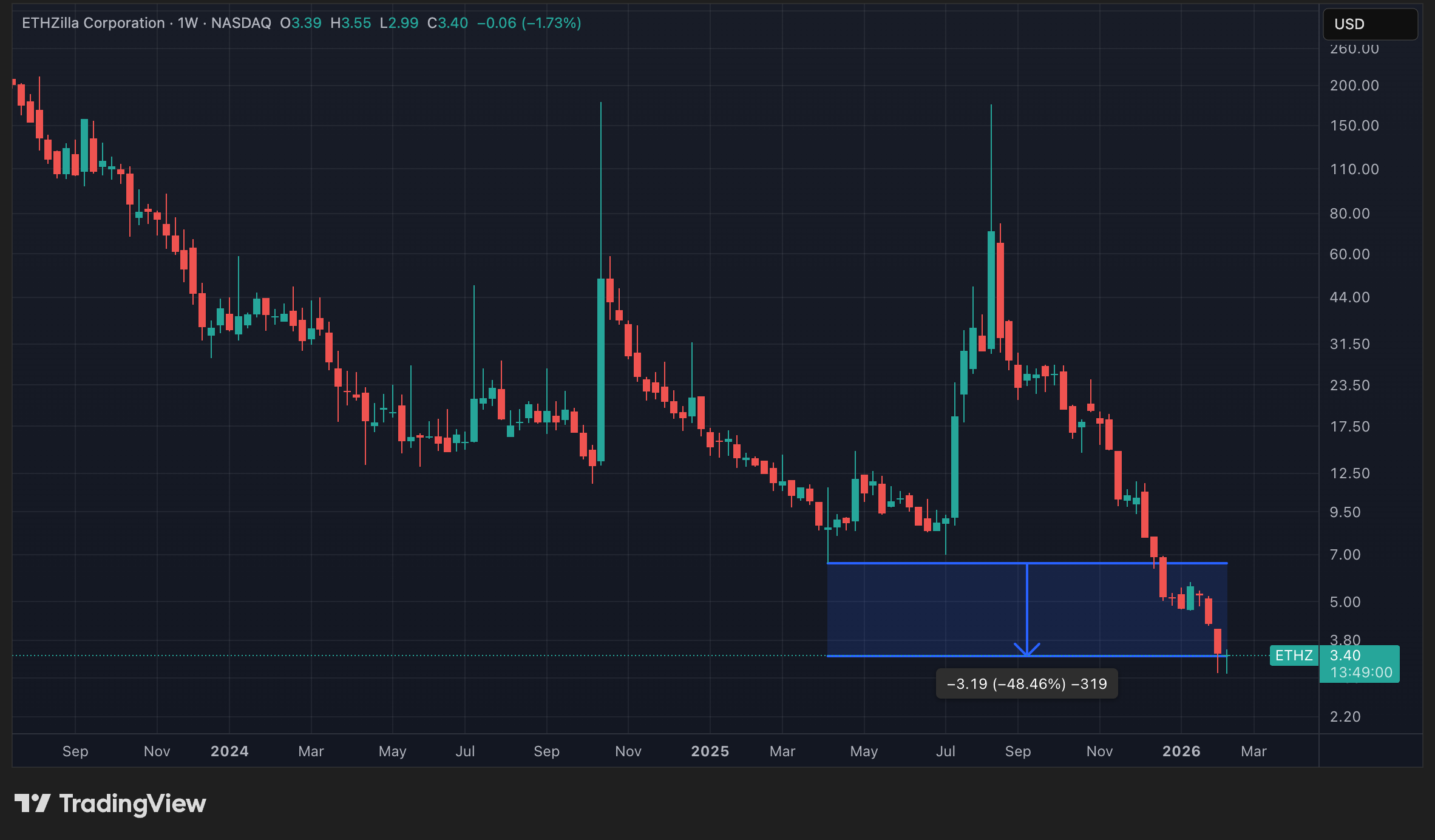Click the 13:49:00 bar countdown timer
The image size is (1435, 840).
click(1360, 672)
